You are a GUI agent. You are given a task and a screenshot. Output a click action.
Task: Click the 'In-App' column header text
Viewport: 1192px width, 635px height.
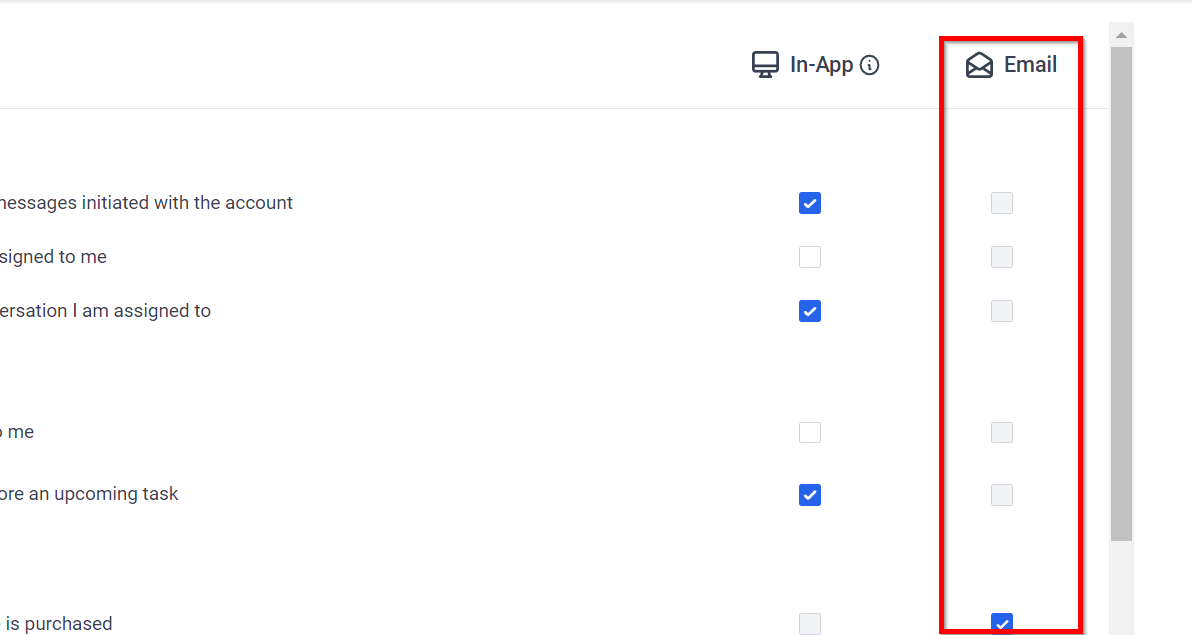click(x=822, y=65)
